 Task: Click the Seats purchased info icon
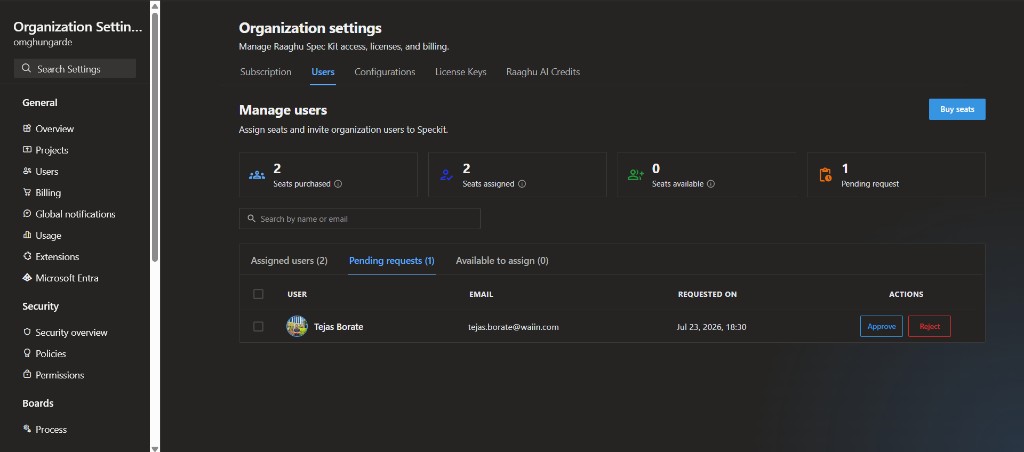(x=338, y=184)
